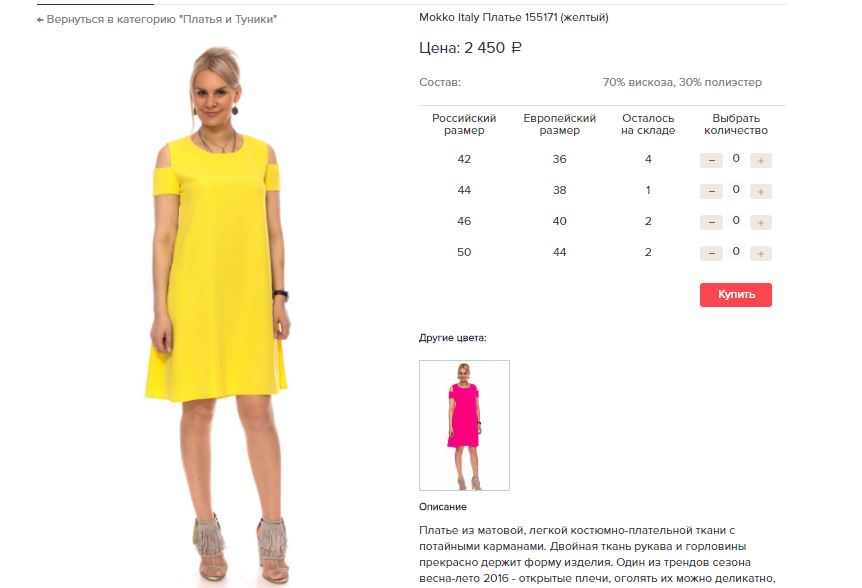Viewport: 862px width, 588px height.
Task: Click the red Купить button
Action: pos(736,295)
